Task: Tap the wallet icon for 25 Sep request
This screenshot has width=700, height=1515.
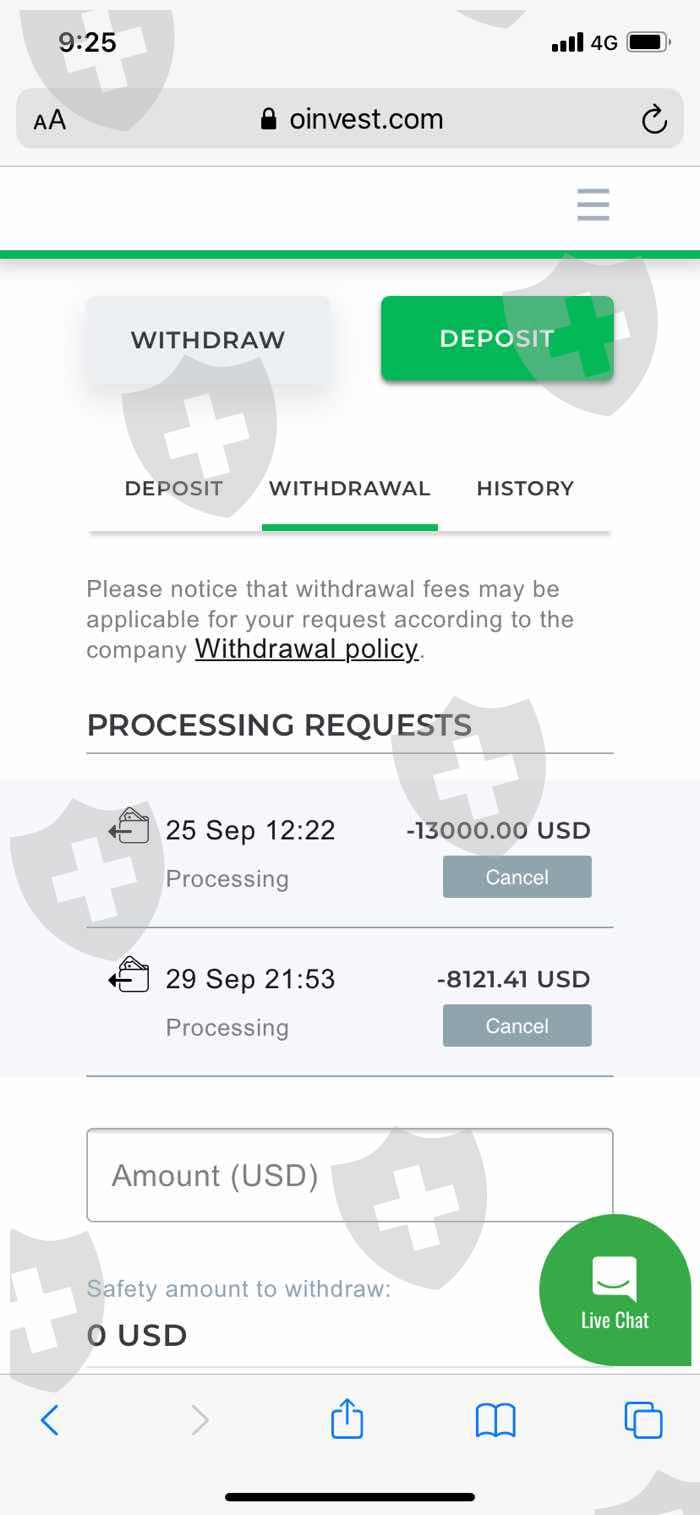Action: coord(129,827)
